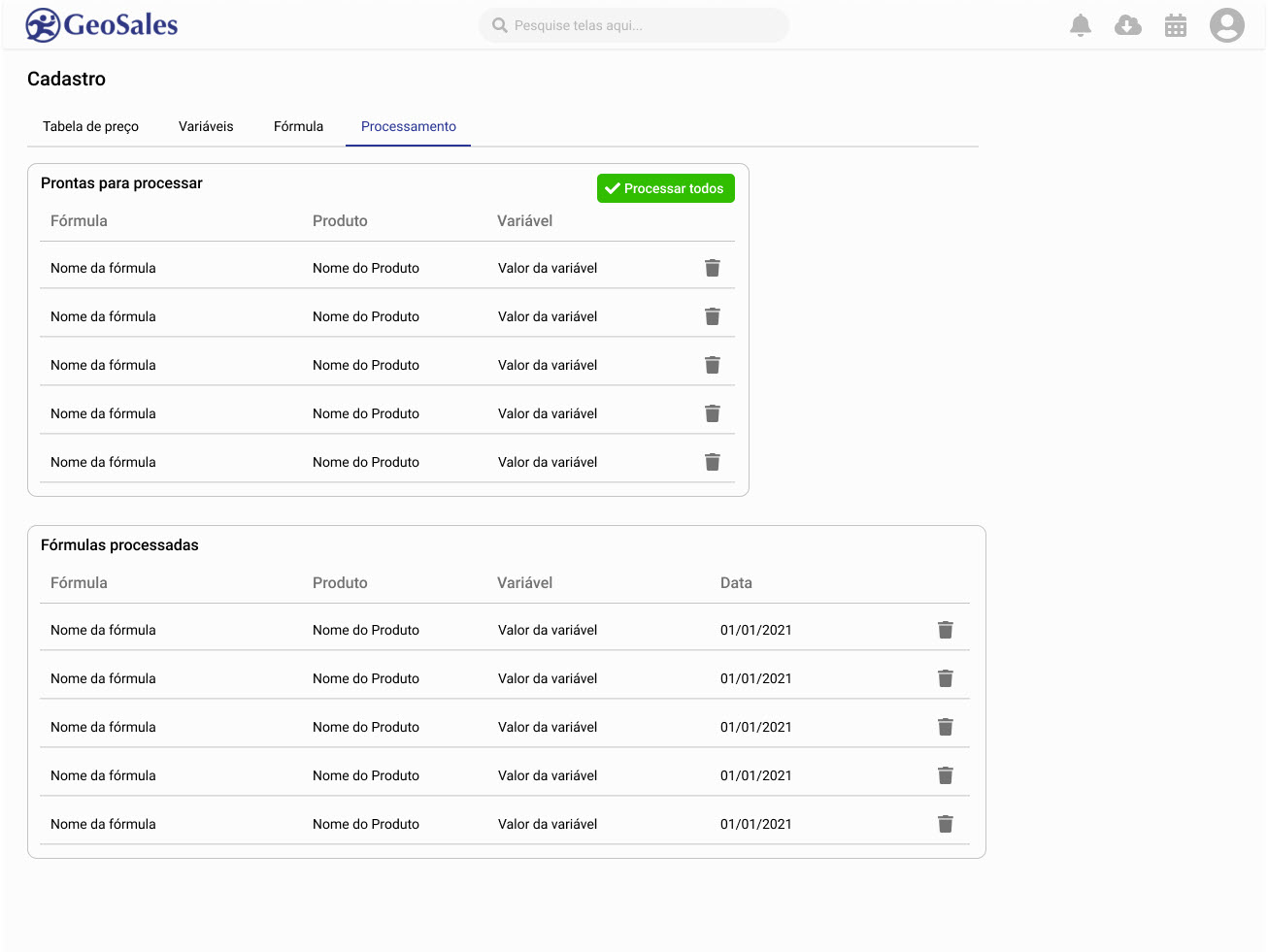Click Fórmula header in Fórmulas processadas

[79, 583]
